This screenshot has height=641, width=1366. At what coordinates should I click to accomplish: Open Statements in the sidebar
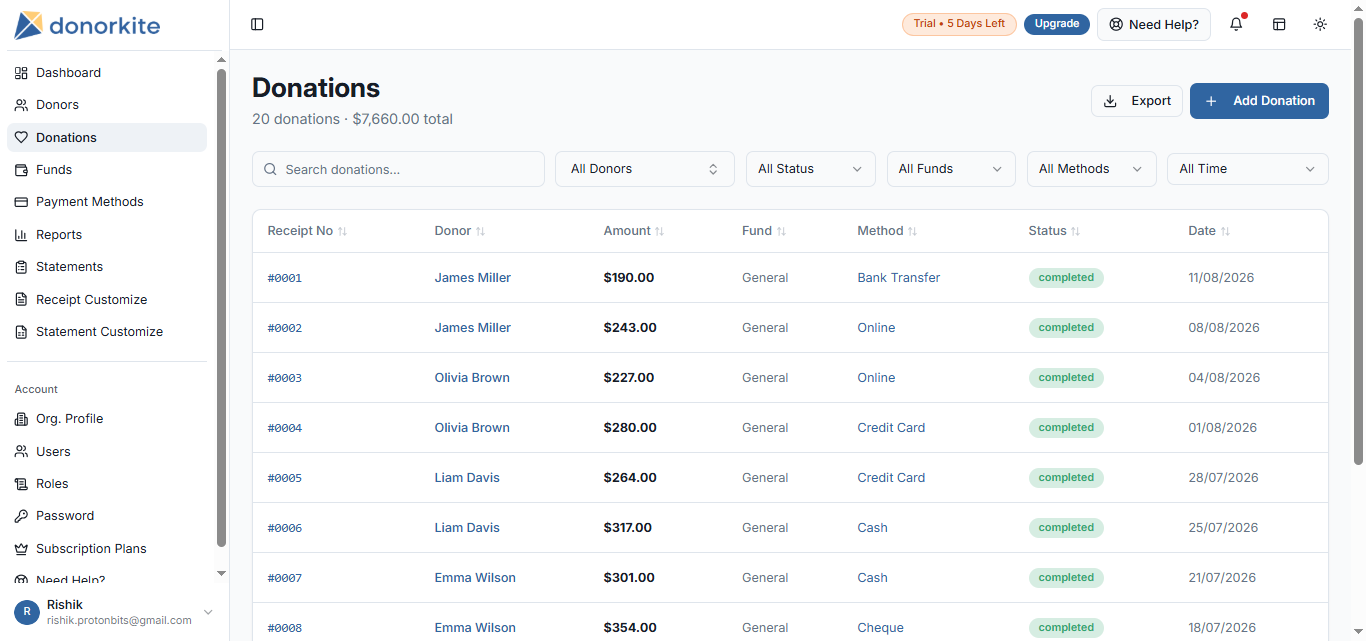107,267
